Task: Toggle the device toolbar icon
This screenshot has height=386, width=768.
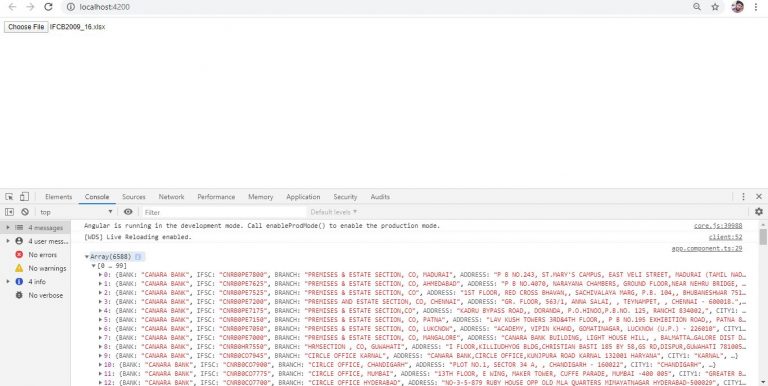Action: point(24,196)
